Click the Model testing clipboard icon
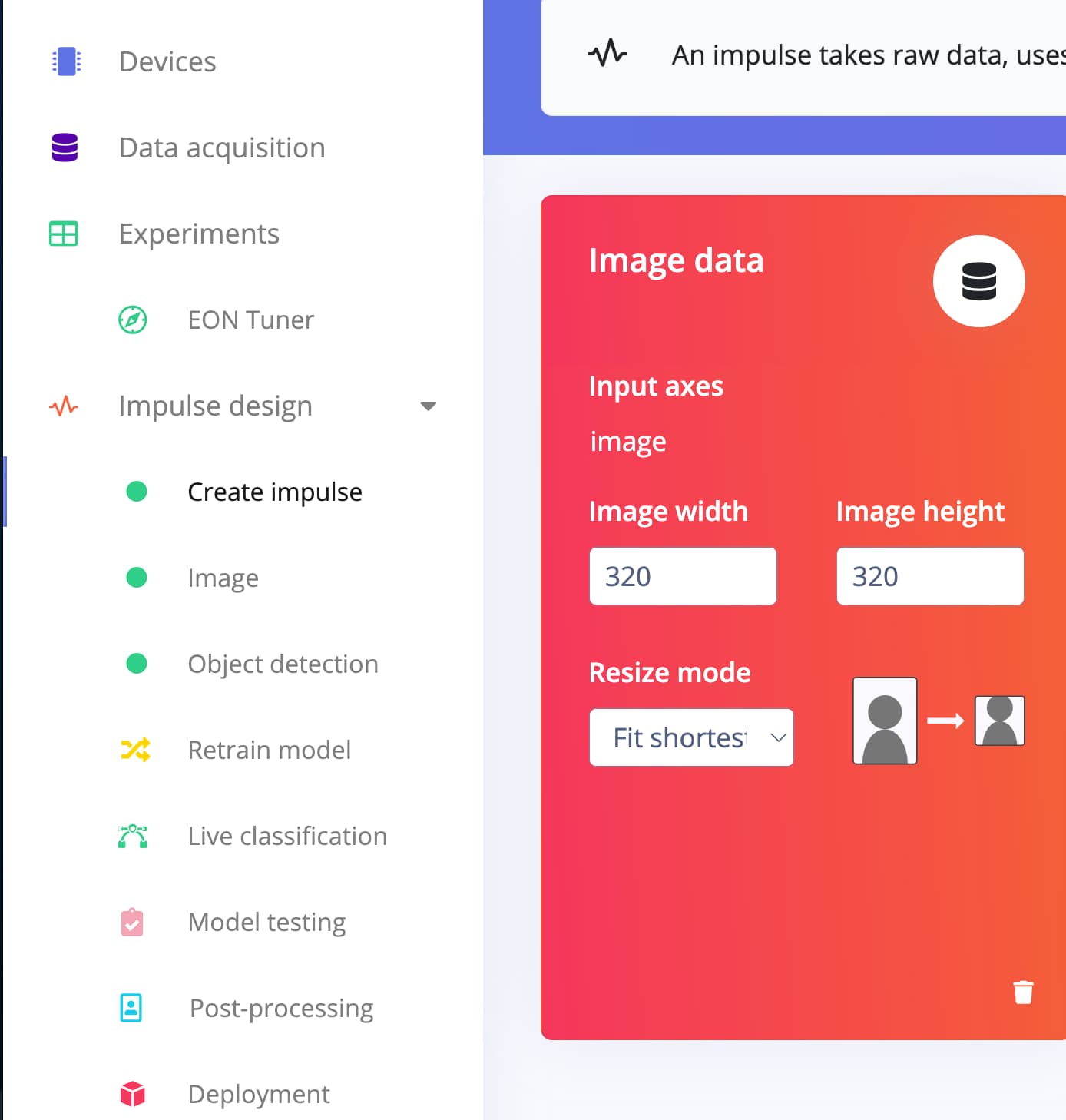Image resolution: width=1066 pixels, height=1120 pixels. (x=132, y=922)
